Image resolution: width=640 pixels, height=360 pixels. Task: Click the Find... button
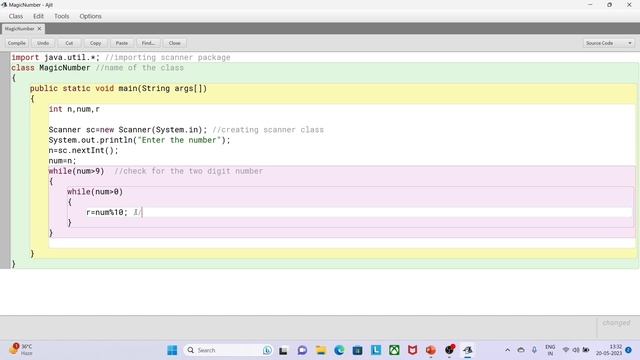click(x=148, y=43)
